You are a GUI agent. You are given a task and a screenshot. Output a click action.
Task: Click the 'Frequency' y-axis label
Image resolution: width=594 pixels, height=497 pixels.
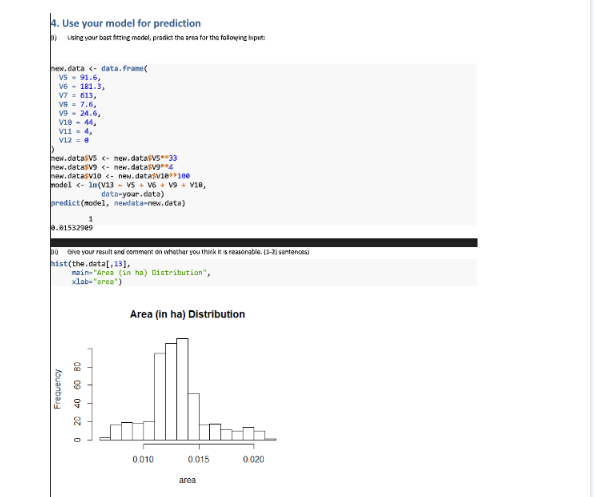(57, 389)
